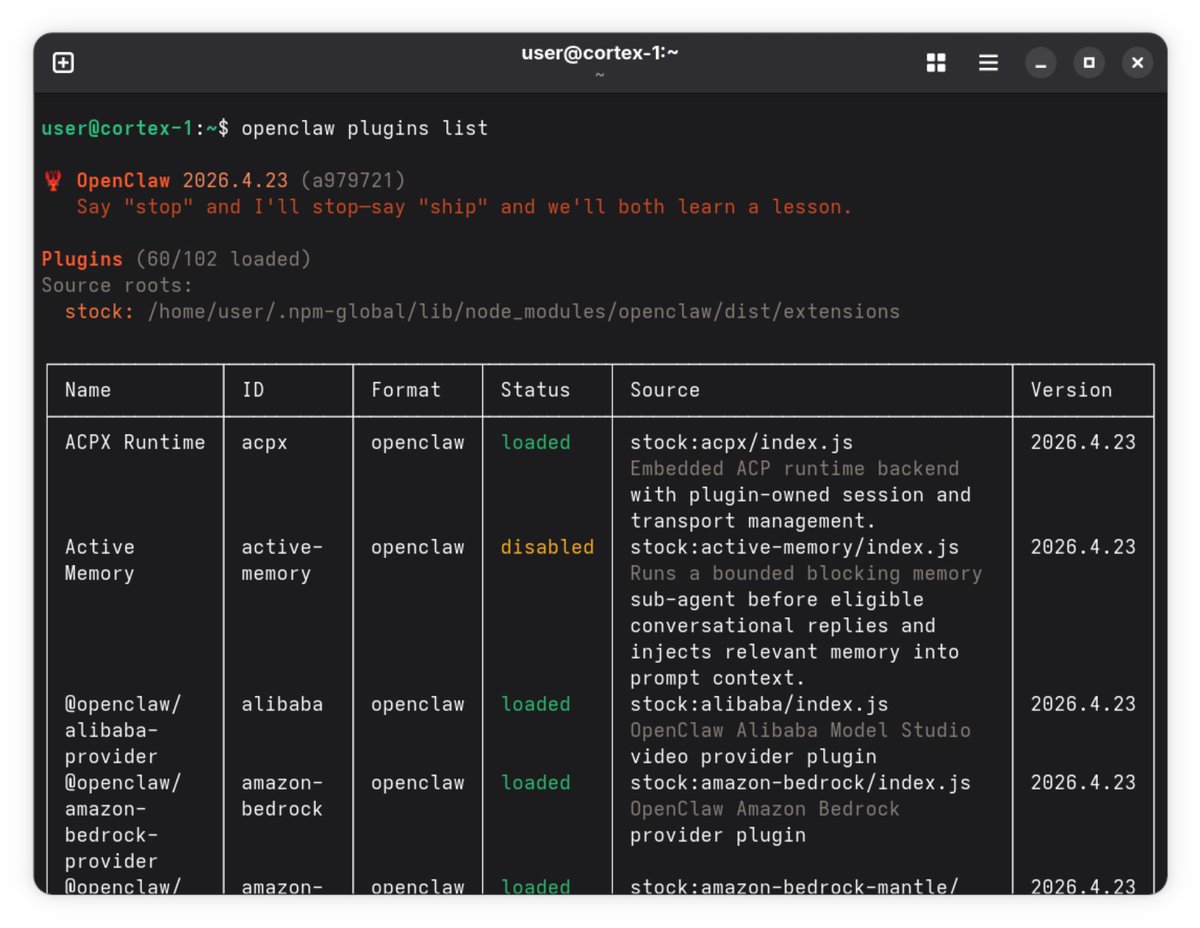Click the loaded status for alibaba
The width and height of the screenshot is (1200, 928).
[535, 704]
